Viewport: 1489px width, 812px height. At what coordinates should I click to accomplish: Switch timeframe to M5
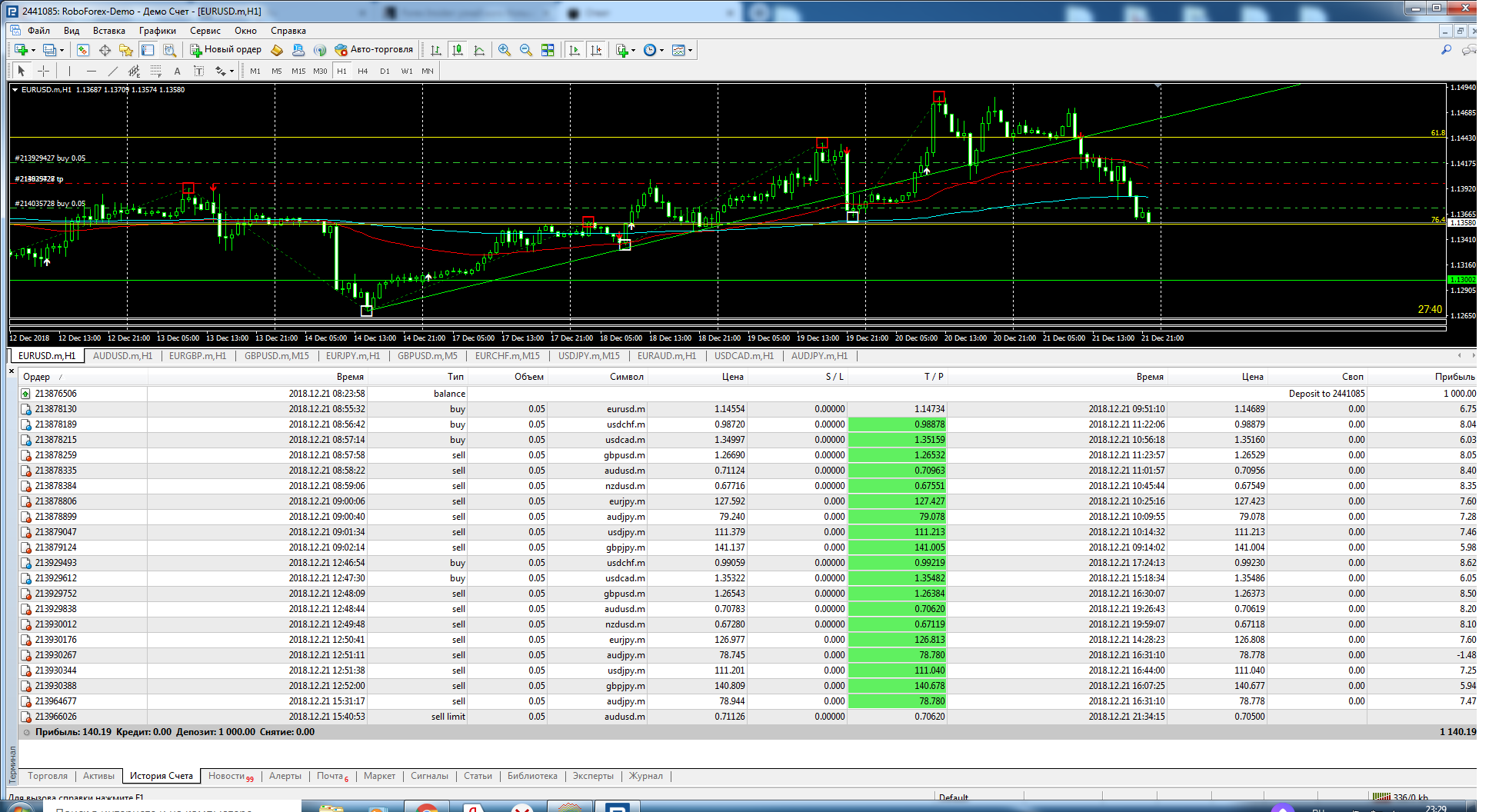pos(277,71)
